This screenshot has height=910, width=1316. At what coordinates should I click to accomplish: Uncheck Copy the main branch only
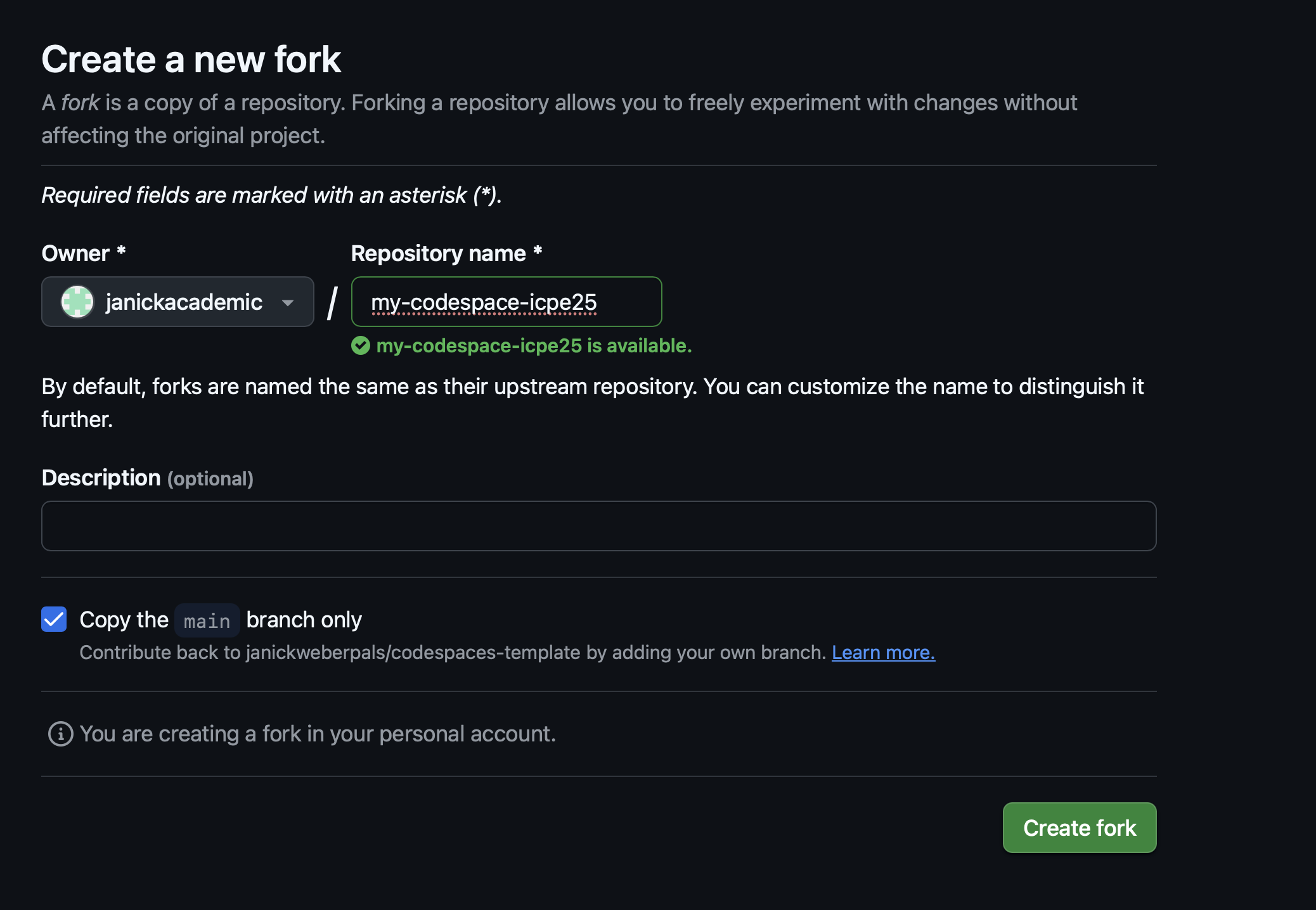click(x=54, y=619)
